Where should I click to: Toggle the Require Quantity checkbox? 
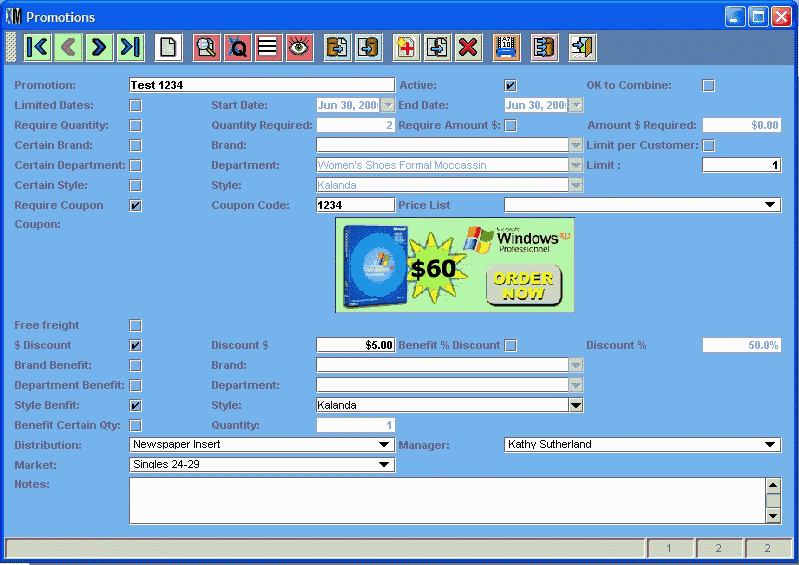[136, 125]
